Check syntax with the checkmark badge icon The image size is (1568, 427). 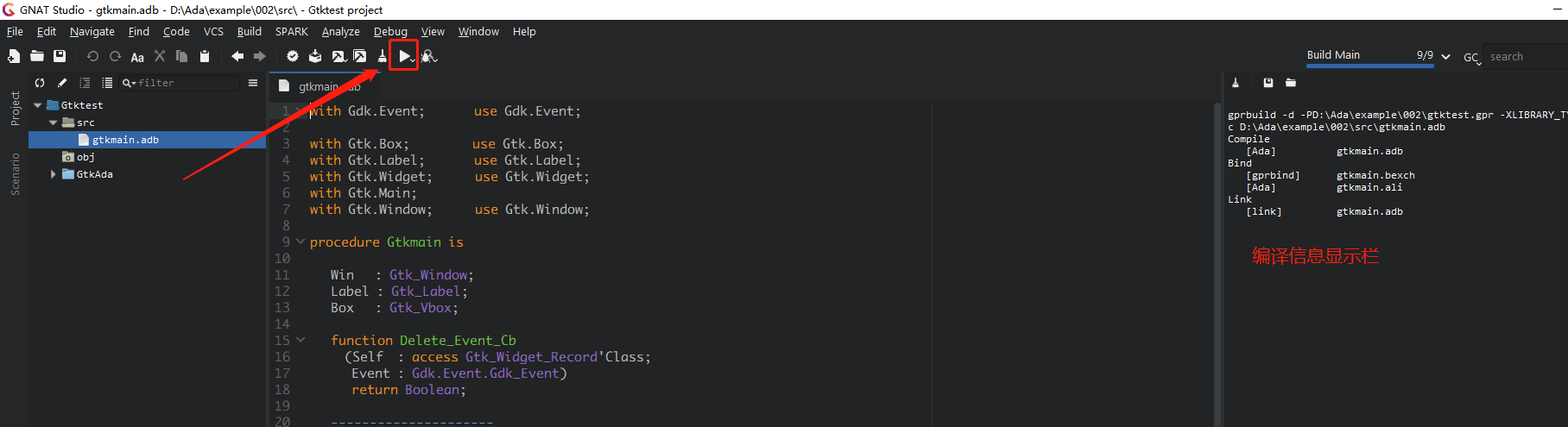(x=293, y=56)
